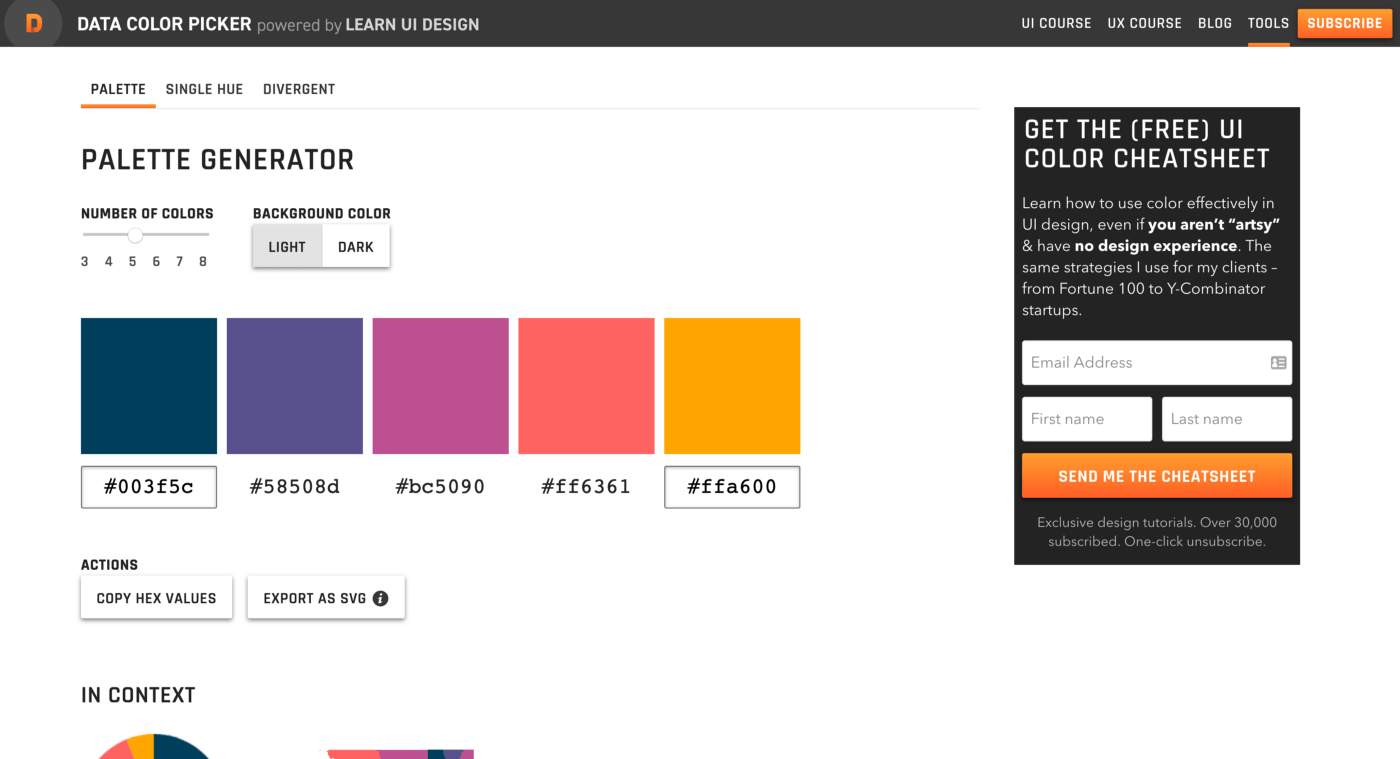Click the coral #ff6361 swatch
Screen dimensions: 1400x759
(586, 386)
